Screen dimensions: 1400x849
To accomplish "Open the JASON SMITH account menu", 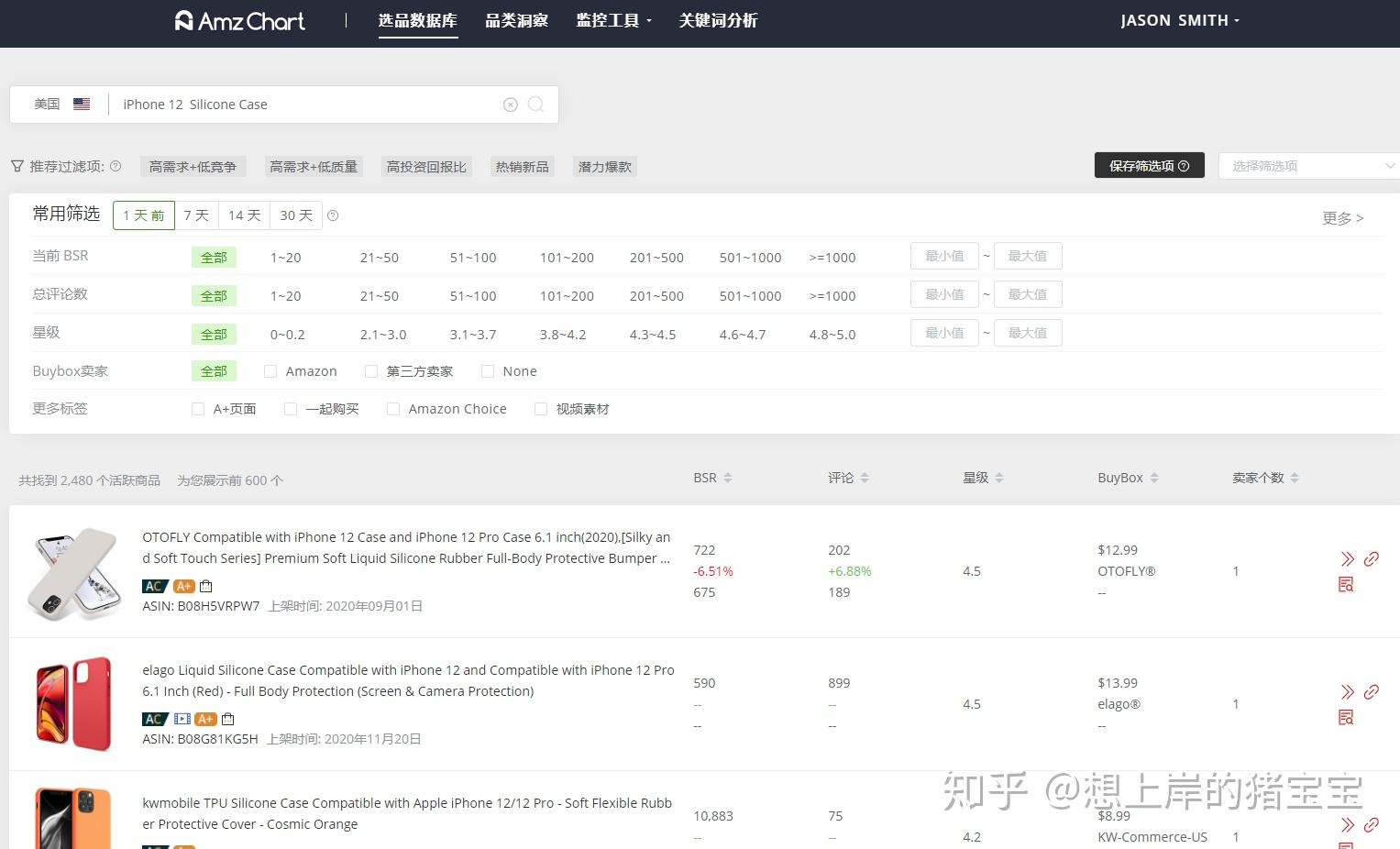I will [x=1180, y=20].
